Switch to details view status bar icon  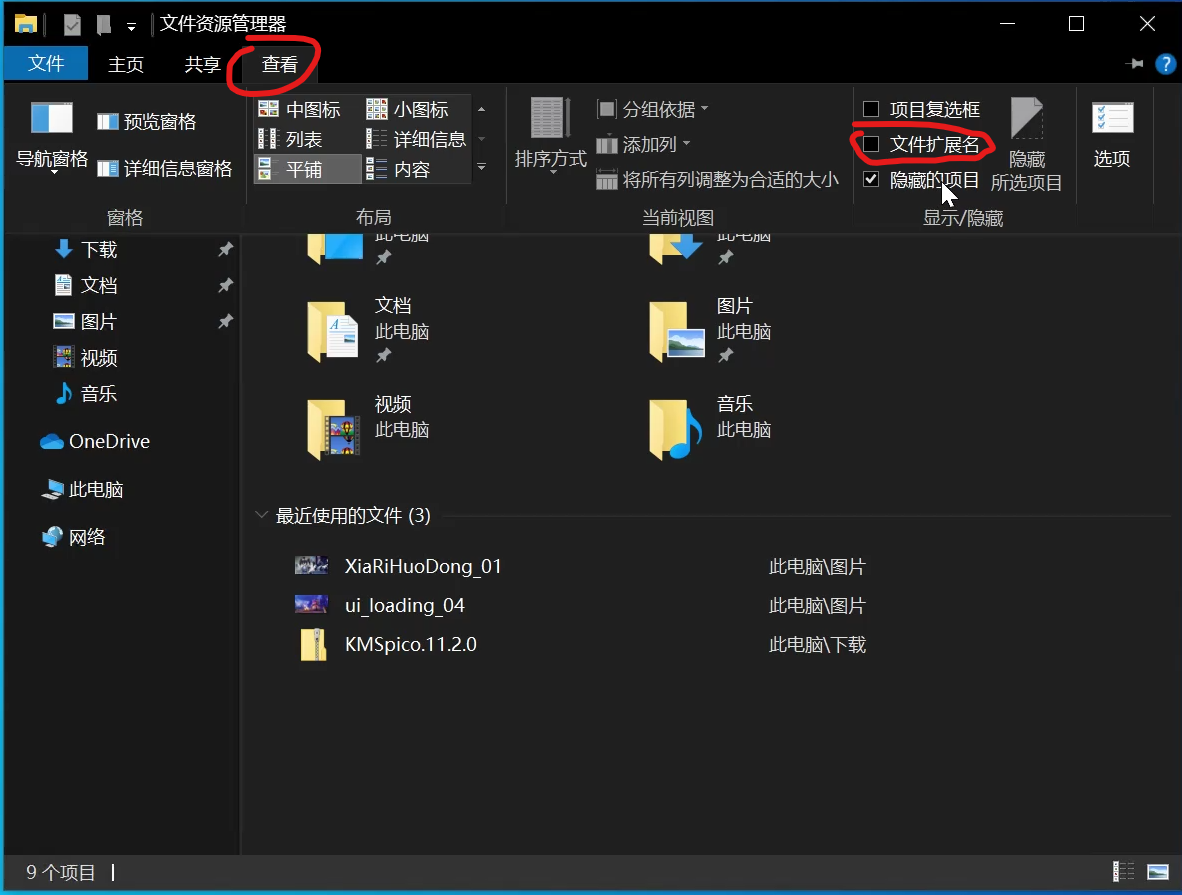[1123, 872]
